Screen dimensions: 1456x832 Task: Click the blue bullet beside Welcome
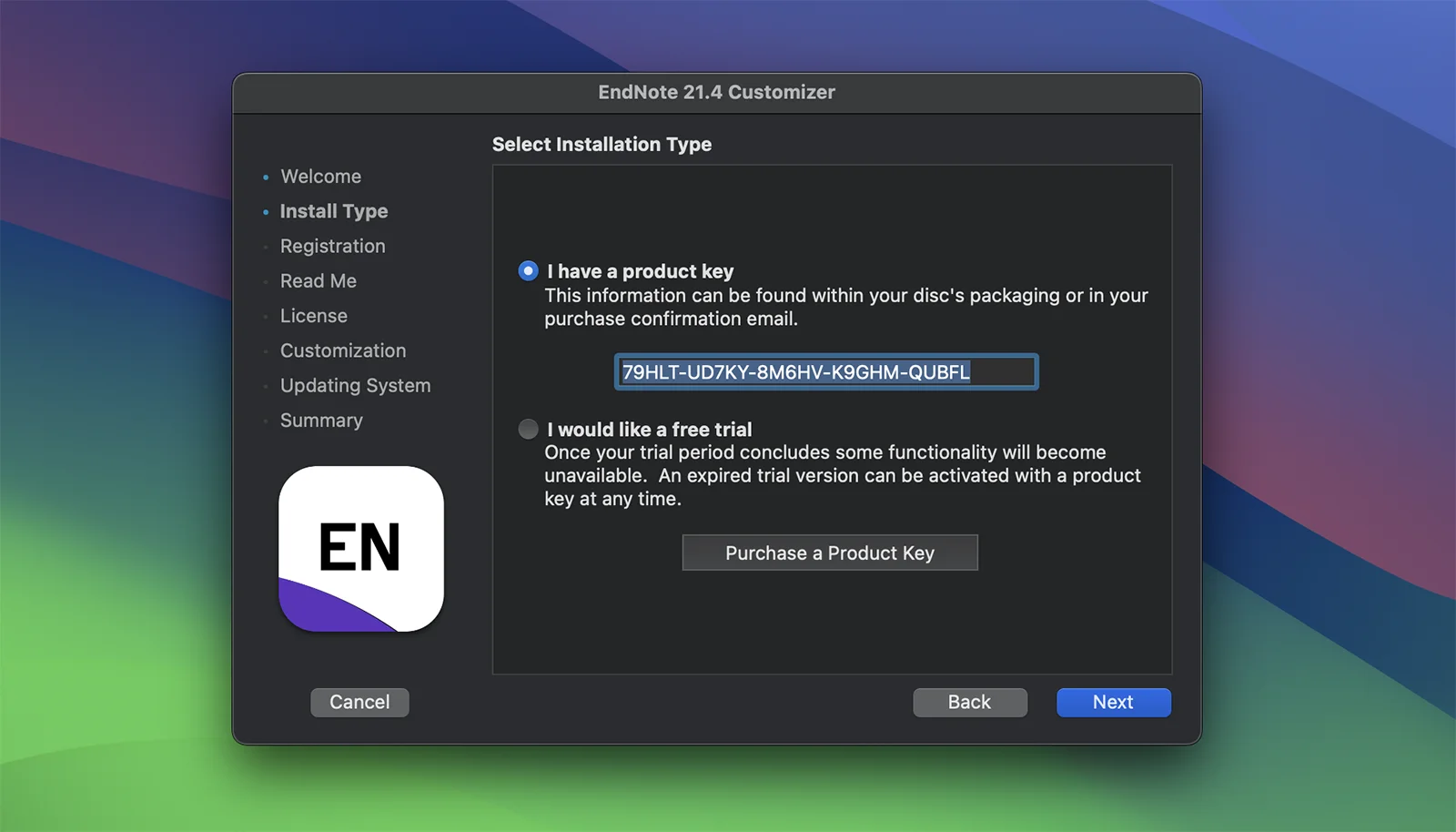pyautogui.click(x=266, y=178)
